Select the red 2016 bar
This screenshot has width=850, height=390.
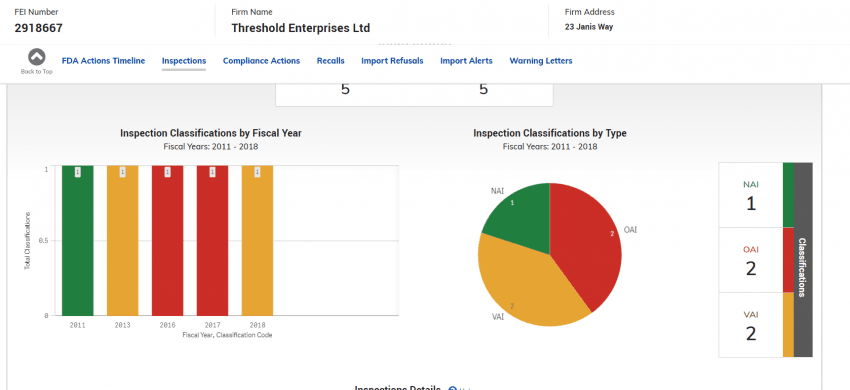[x=168, y=240]
